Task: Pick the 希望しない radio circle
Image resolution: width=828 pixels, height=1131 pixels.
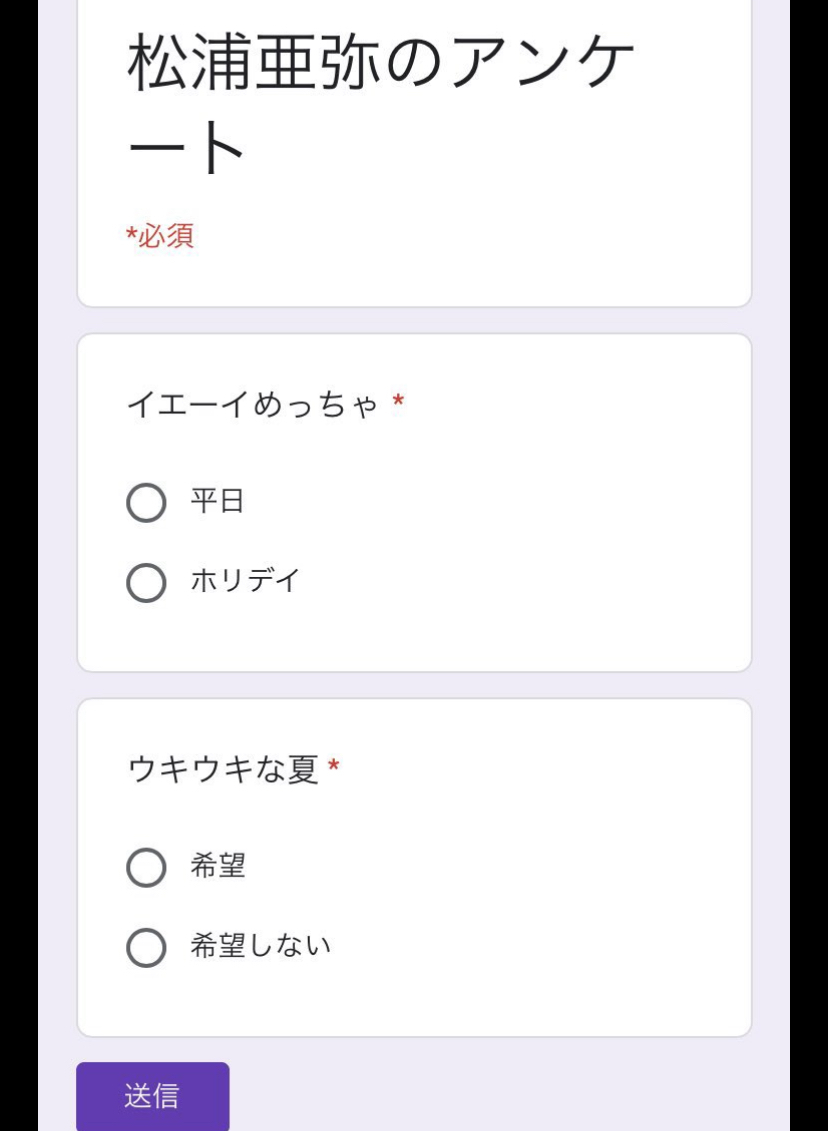Action: point(146,947)
